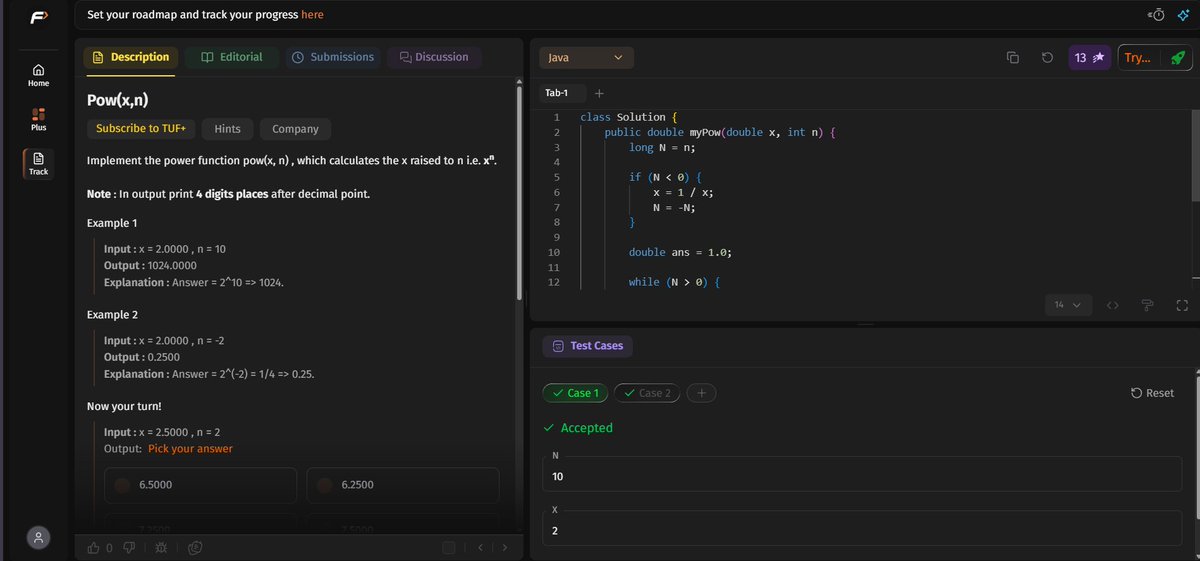Reset editor code with circular arrow icon
Image resolution: width=1200 pixels, height=561 pixels.
coord(1047,58)
